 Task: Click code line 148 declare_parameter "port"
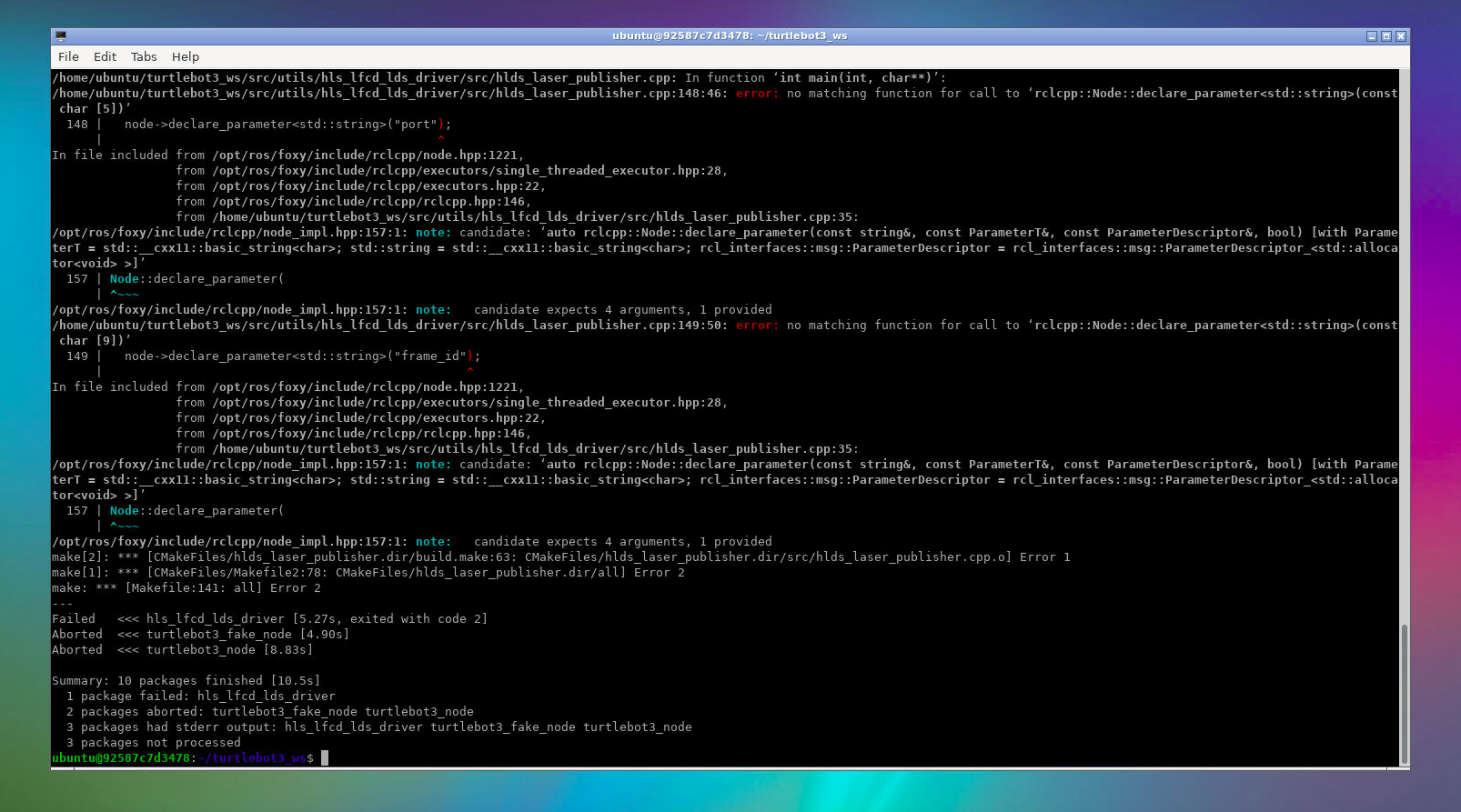[287, 125]
